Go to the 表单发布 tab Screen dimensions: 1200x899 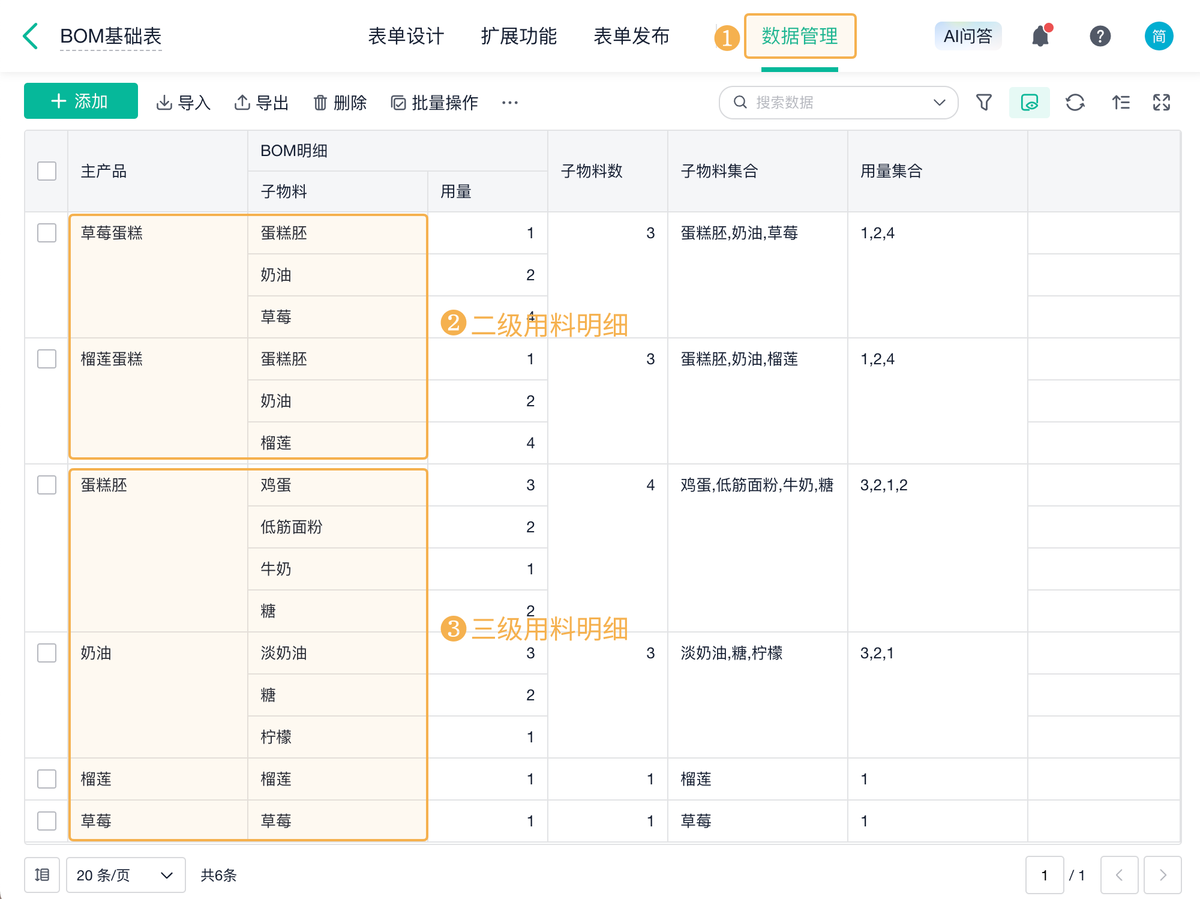click(631, 37)
